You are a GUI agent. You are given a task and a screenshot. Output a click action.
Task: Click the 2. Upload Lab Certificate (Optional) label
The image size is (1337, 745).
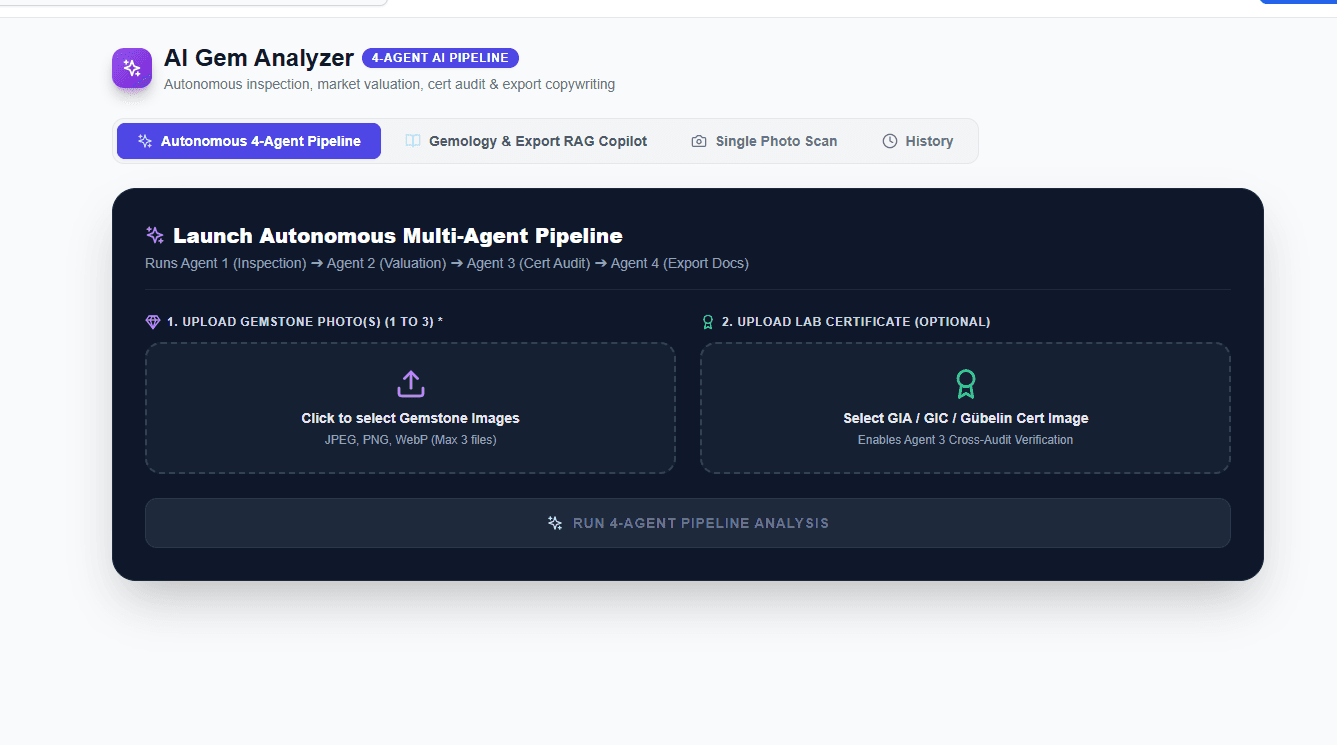point(856,322)
